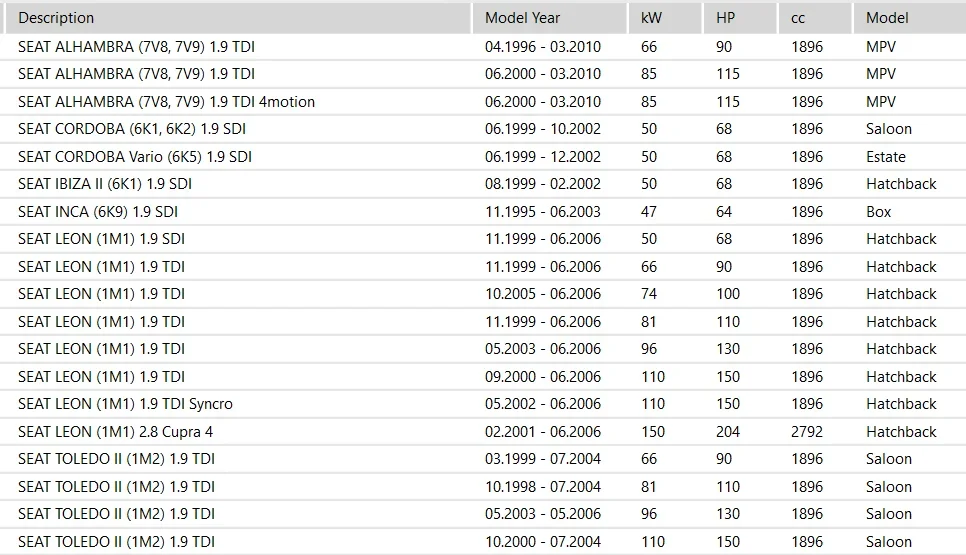
Task: Select the SEAT ALHAMBRA 1.9 TDI 4motion row
Action: point(166,102)
